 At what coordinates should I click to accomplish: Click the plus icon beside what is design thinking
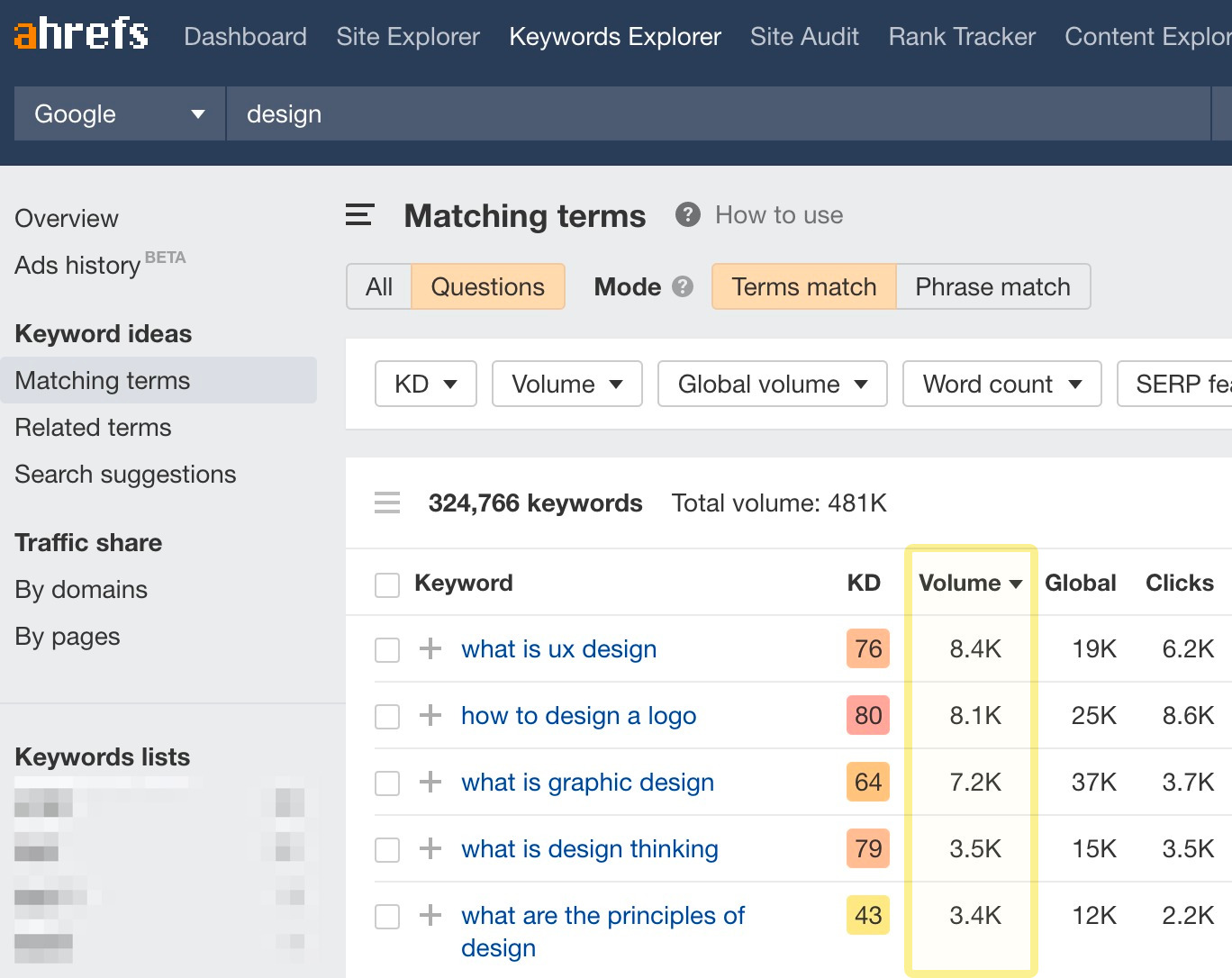(x=431, y=848)
